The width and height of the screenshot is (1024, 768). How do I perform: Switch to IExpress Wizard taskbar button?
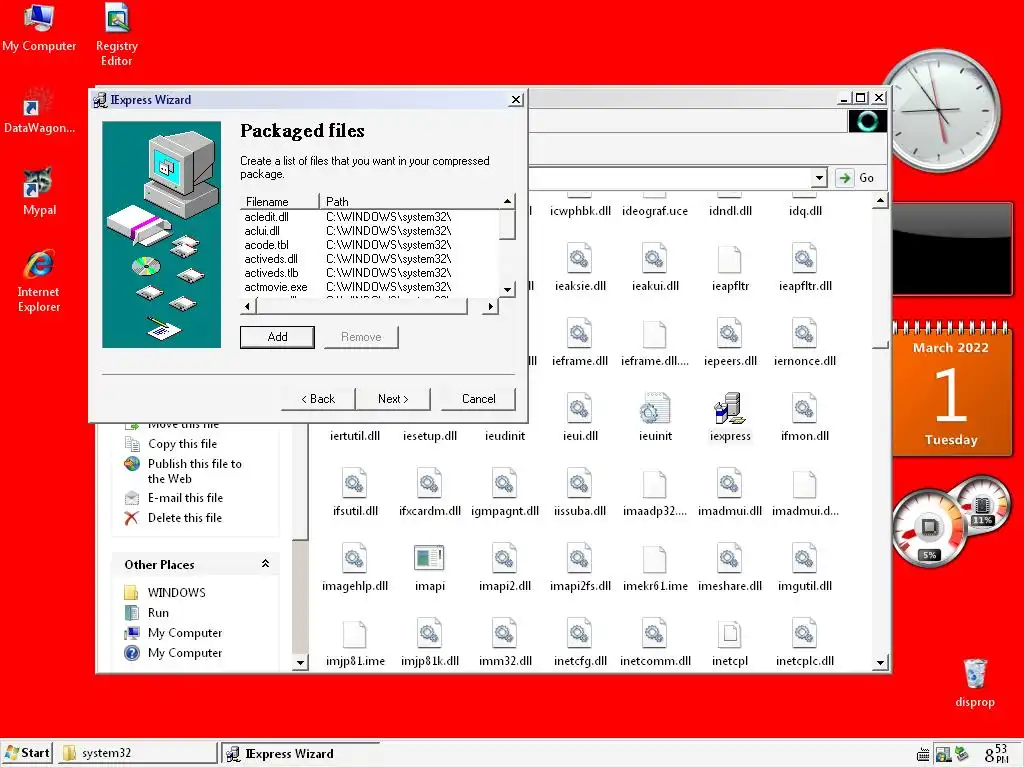pos(300,754)
